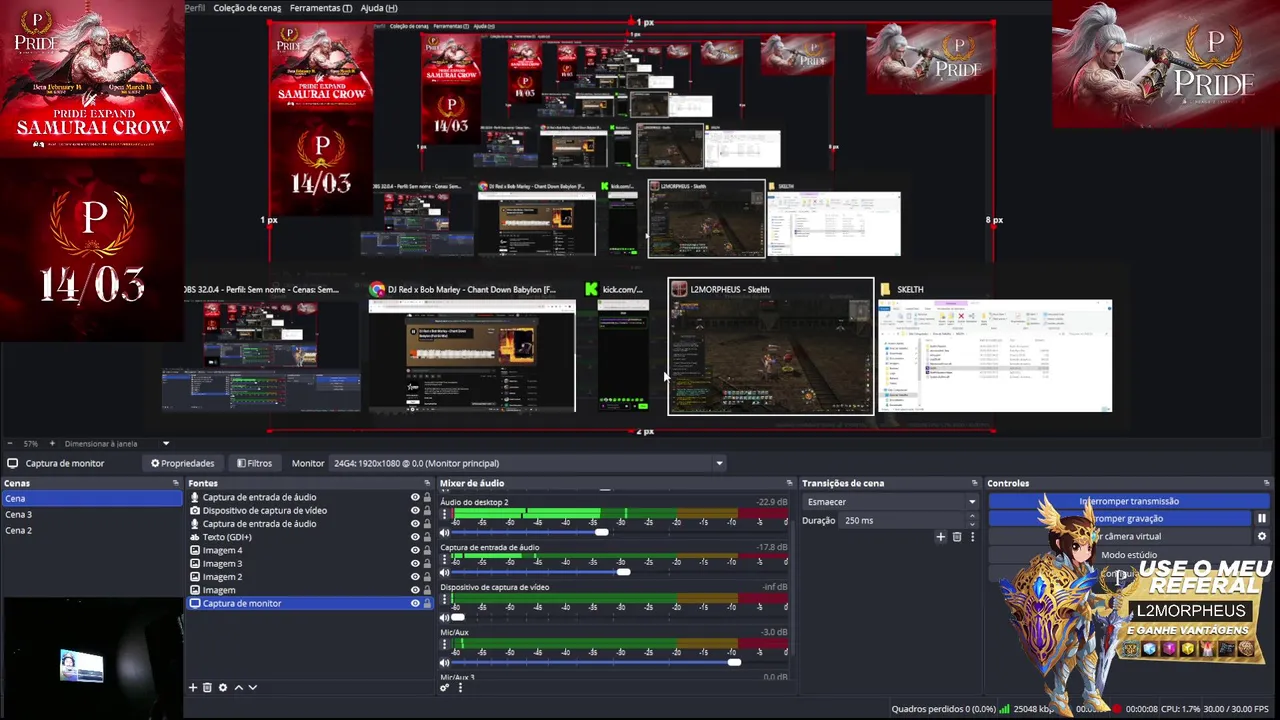The width and height of the screenshot is (1280, 720).
Task: Zoom in preview with plus icon
Action: click(52, 443)
